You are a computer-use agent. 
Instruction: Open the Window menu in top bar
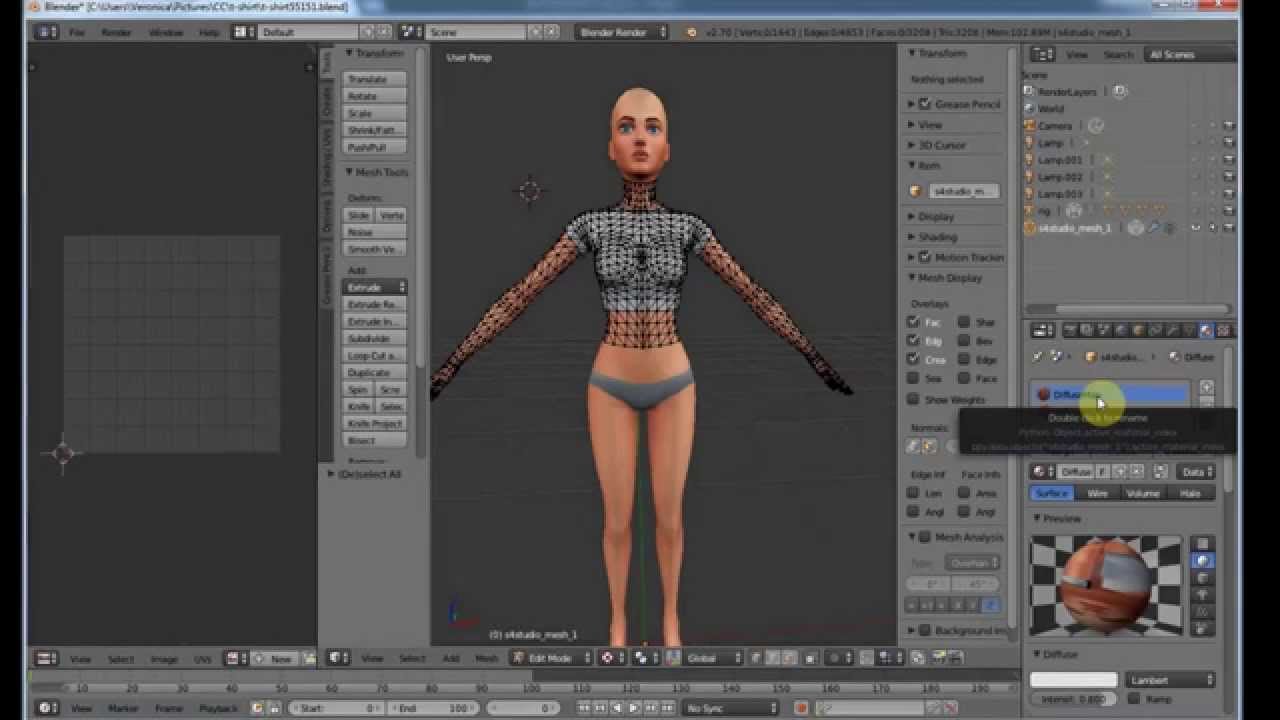click(166, 32)
